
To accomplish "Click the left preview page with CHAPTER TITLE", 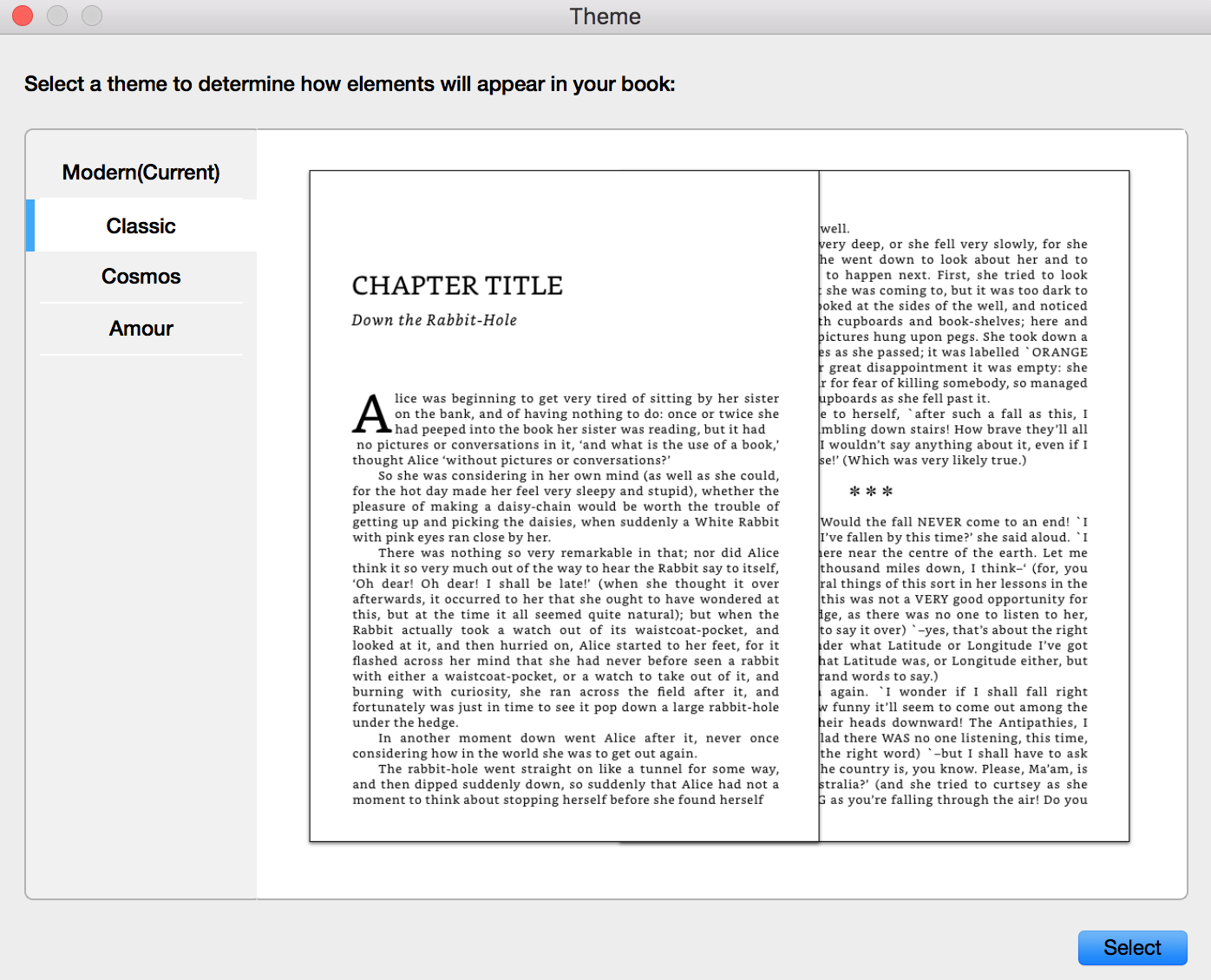I will pos(564,506).
